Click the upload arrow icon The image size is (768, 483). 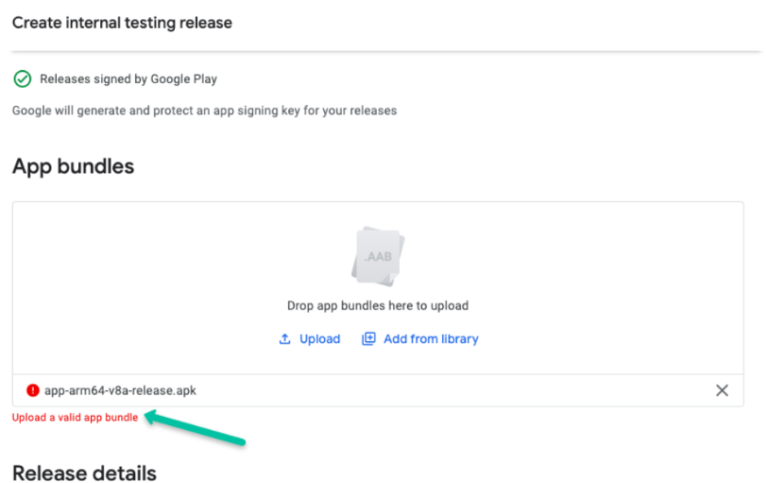[284, 339]
